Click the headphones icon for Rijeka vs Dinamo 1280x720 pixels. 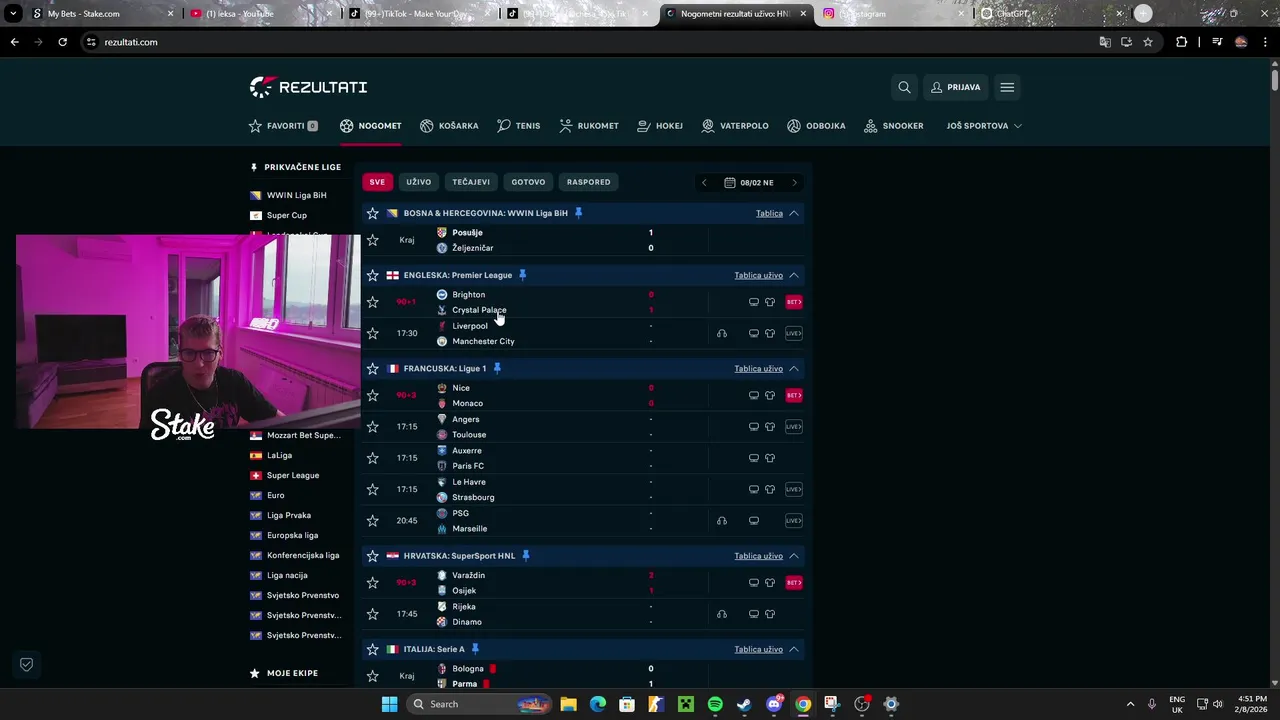pyautogui.click(x=722, y=614)
